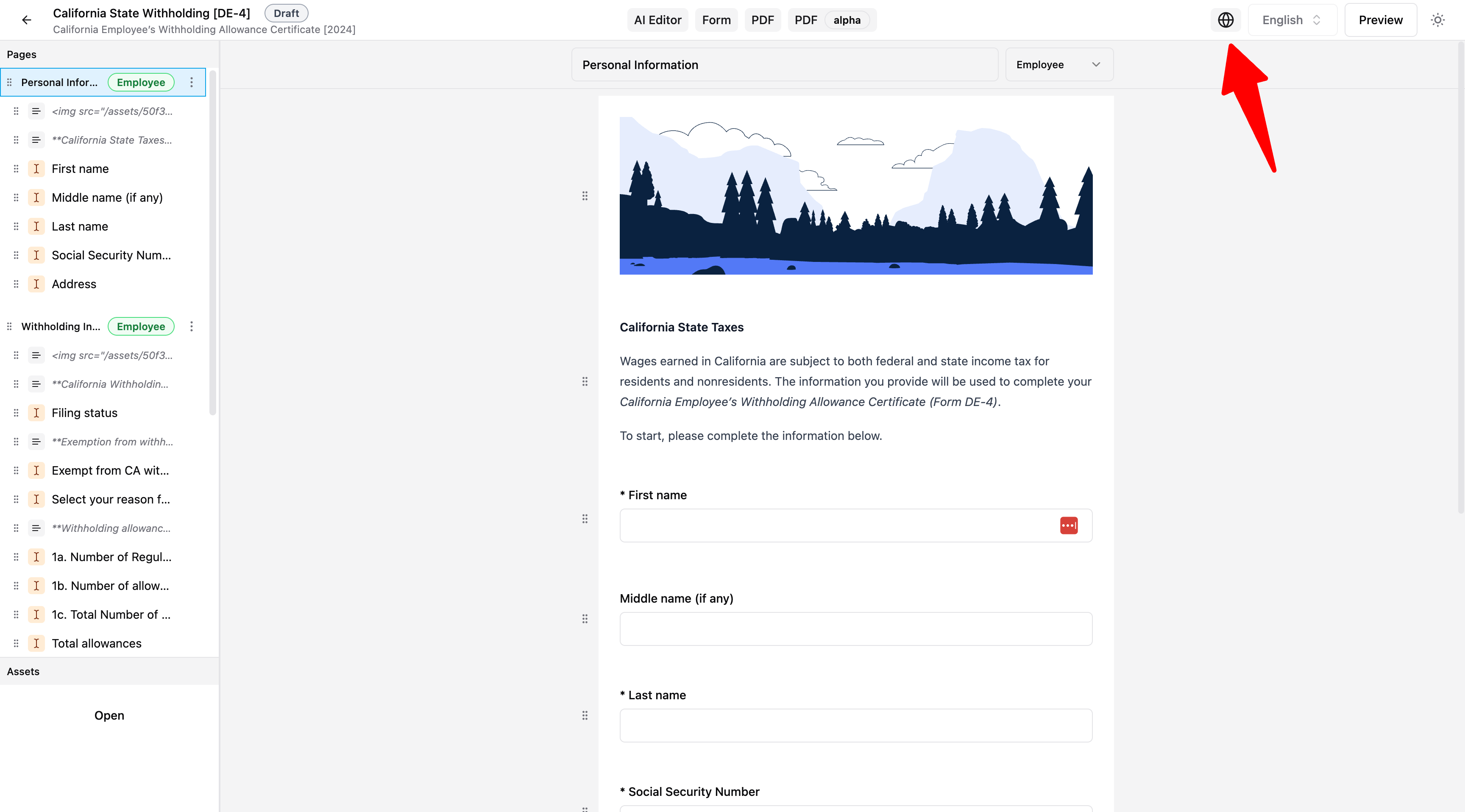Grab the drag handle beside the Middle name field
The width and height of the screenshot is (1465, 812).
pyautogui.click(x=585, y=619)
